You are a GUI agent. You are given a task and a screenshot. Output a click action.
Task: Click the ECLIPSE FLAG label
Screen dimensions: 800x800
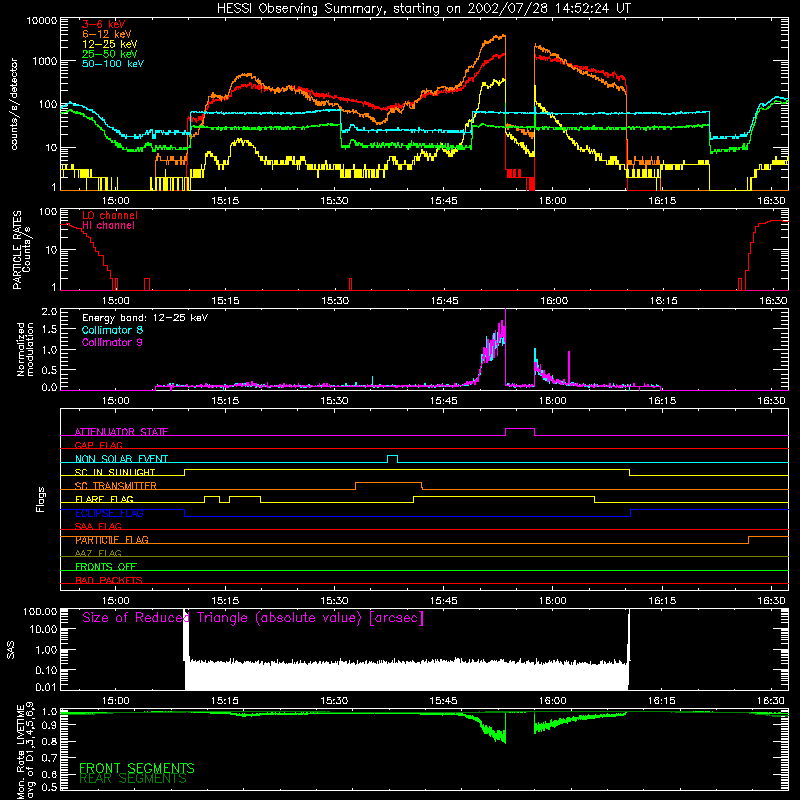point(109,513)
